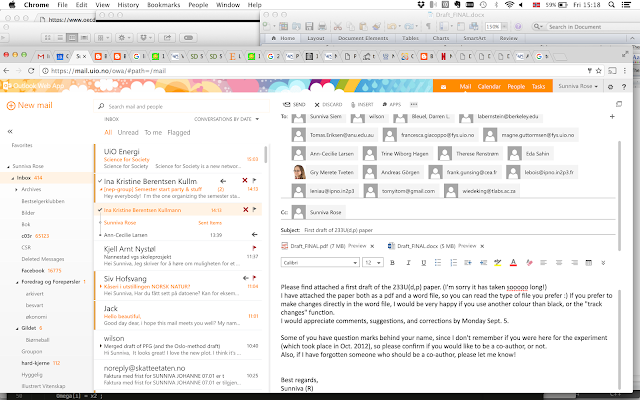Bookmark this page with the star icon
The width and height of the screenshot is (640, 400).
coord(599,71)
